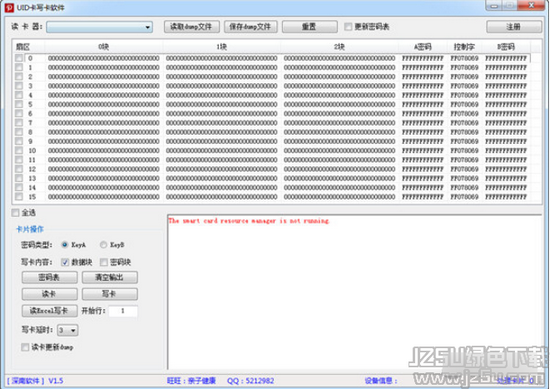550x389 pixels.
Task: Click the 开始行 start row input field
Action: coord(123,311)
